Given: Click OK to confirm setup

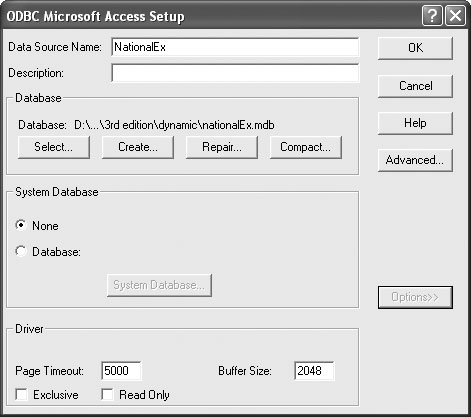Looking at the screenshot, I should (x=415, y=48).
